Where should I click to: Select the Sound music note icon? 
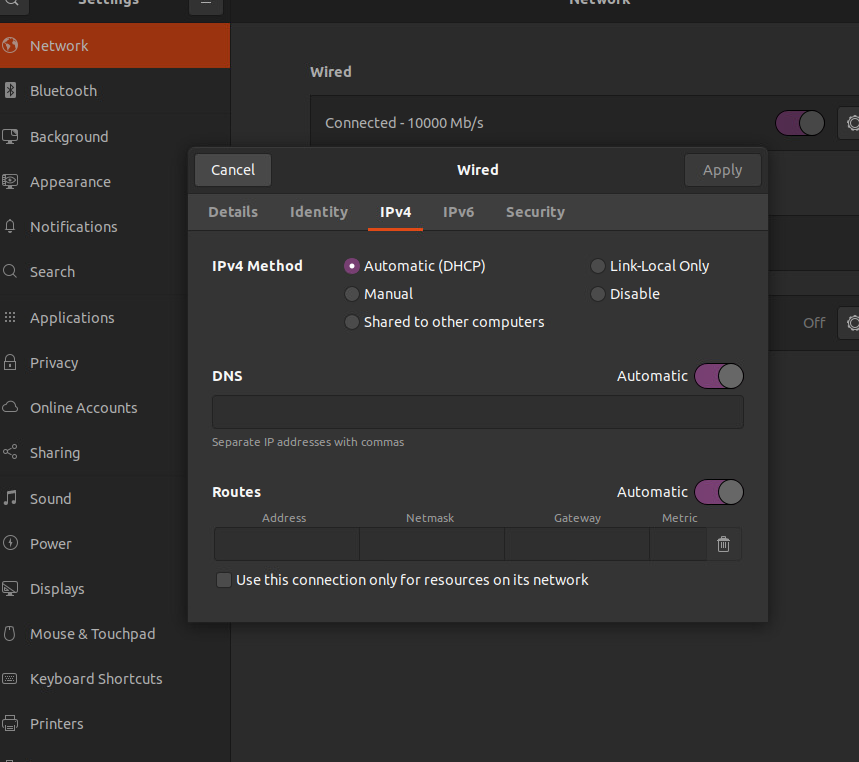tap(11, 498)
